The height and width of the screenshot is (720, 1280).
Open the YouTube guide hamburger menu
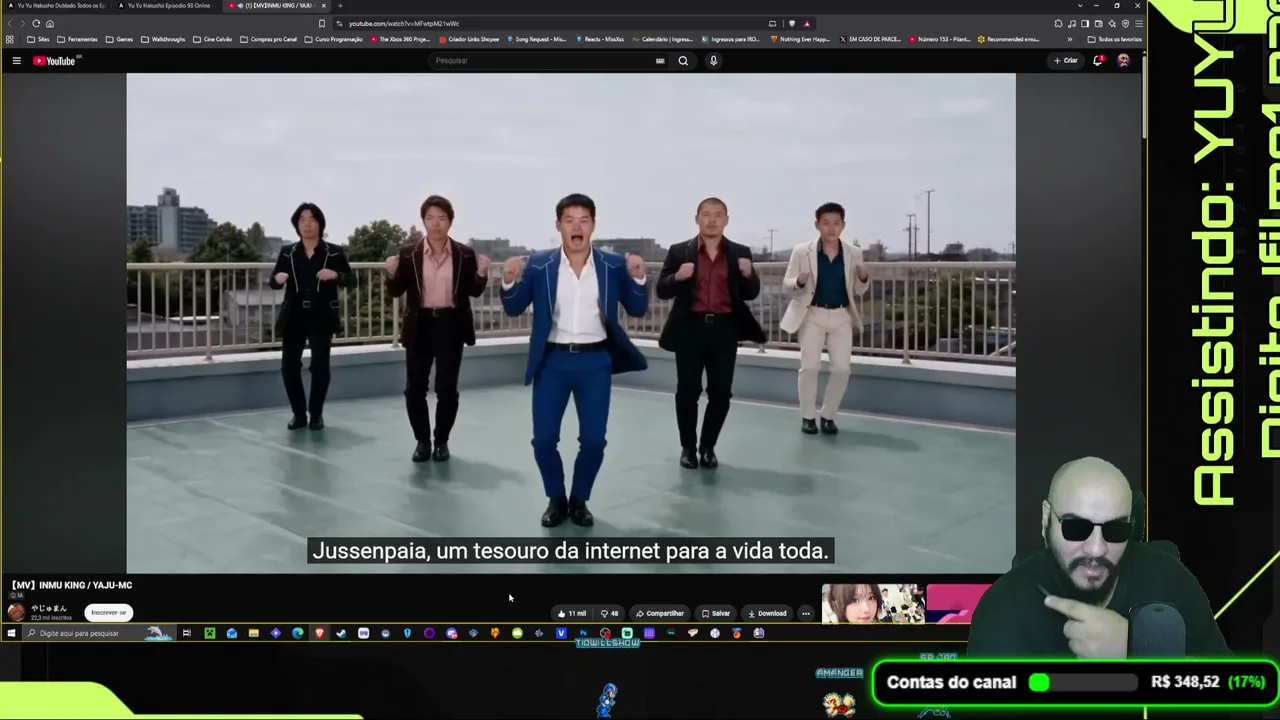tap(17, 61)
